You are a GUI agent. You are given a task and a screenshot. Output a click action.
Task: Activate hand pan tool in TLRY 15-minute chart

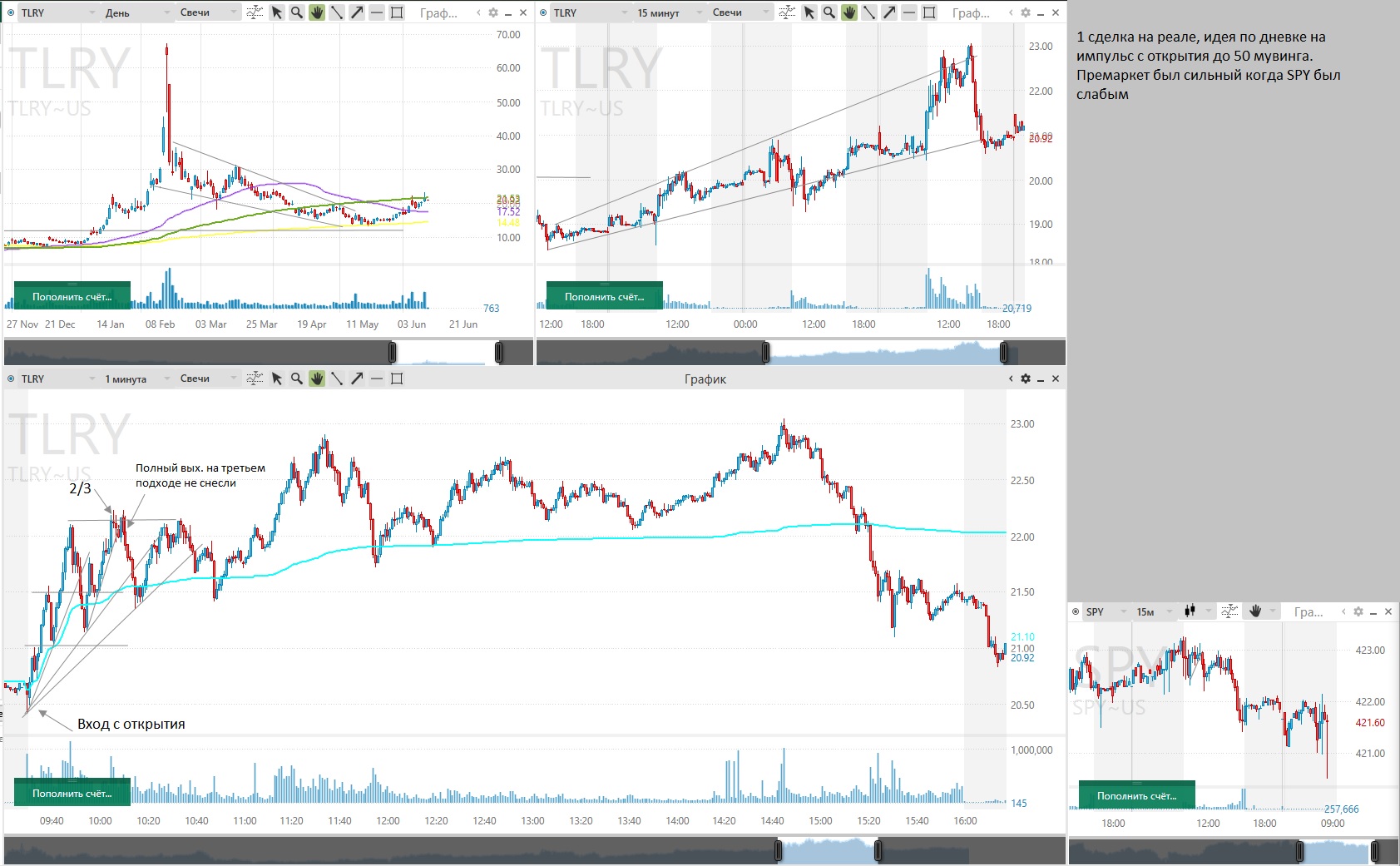[x=849, y=12]
